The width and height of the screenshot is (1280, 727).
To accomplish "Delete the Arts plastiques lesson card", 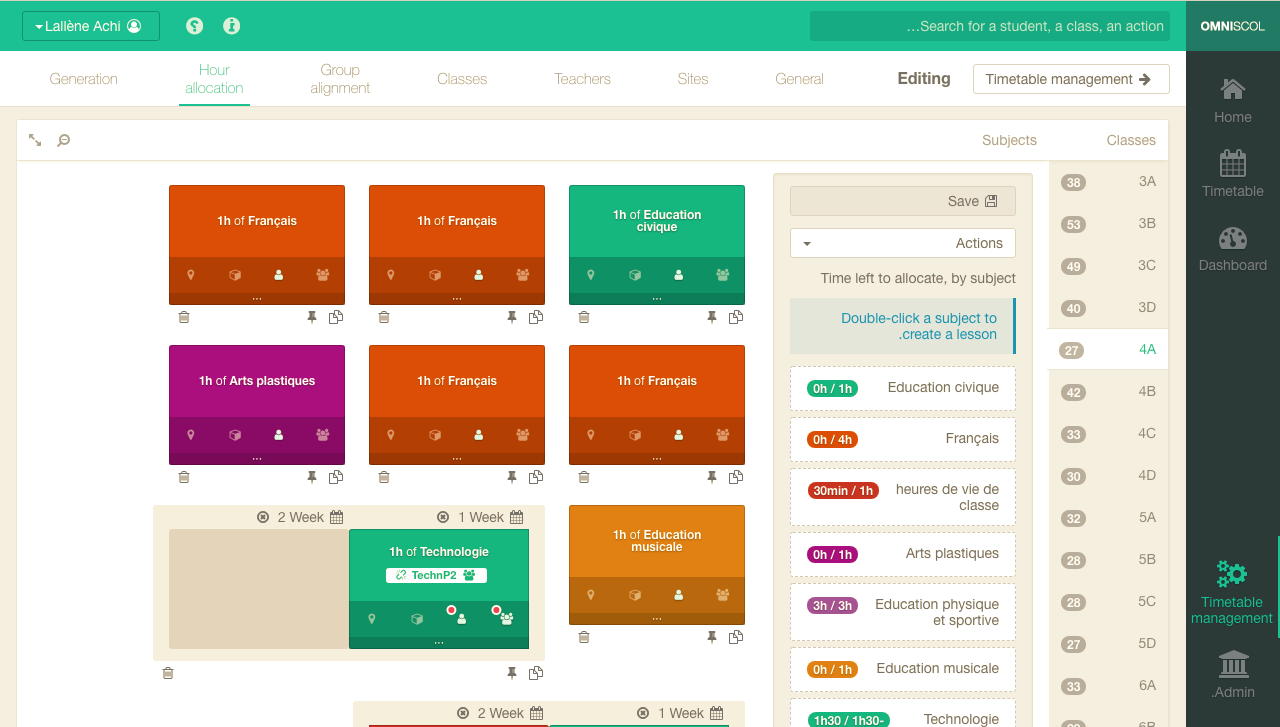I will click(184, 478).
